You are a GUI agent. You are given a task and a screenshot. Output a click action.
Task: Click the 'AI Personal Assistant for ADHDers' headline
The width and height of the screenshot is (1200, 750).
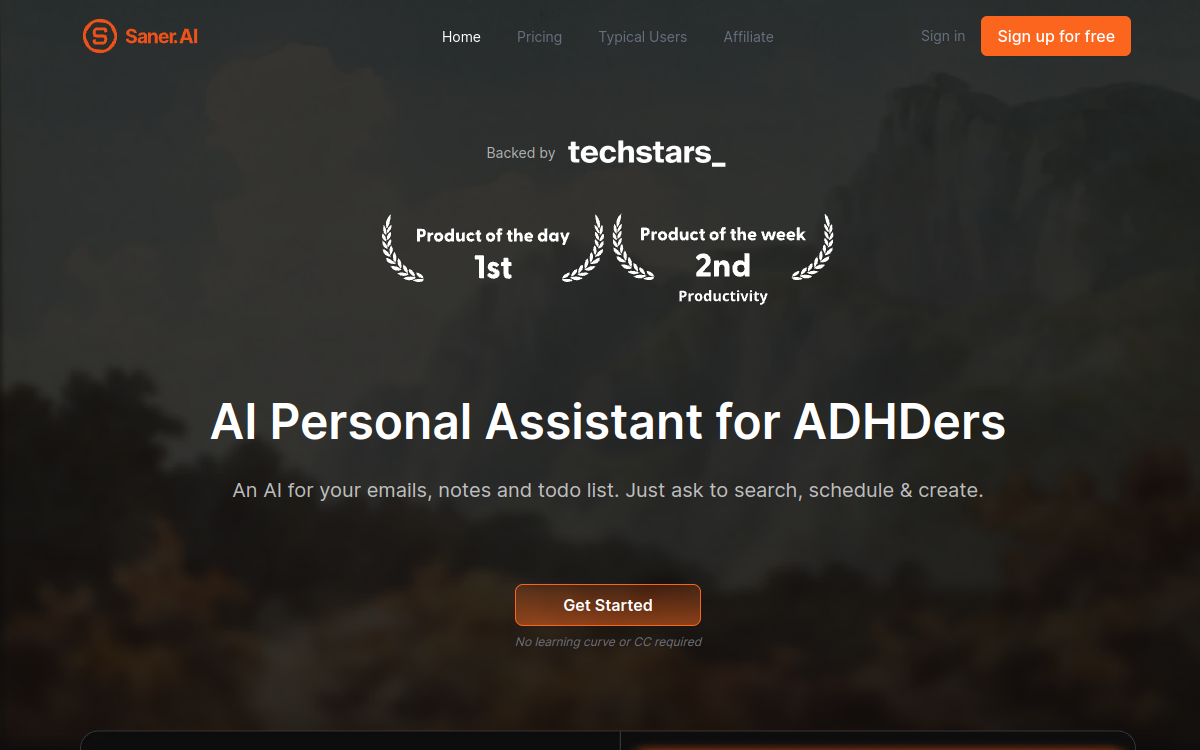[608, 422]
